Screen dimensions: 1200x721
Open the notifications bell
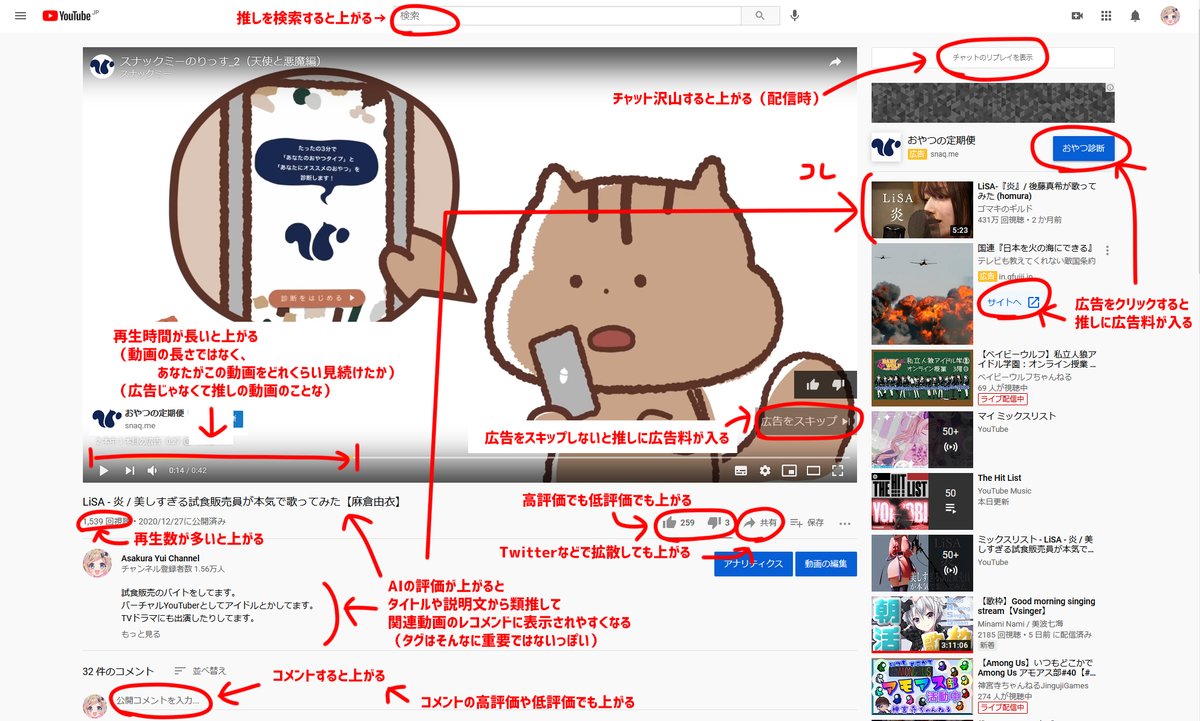coord(1135,16)
